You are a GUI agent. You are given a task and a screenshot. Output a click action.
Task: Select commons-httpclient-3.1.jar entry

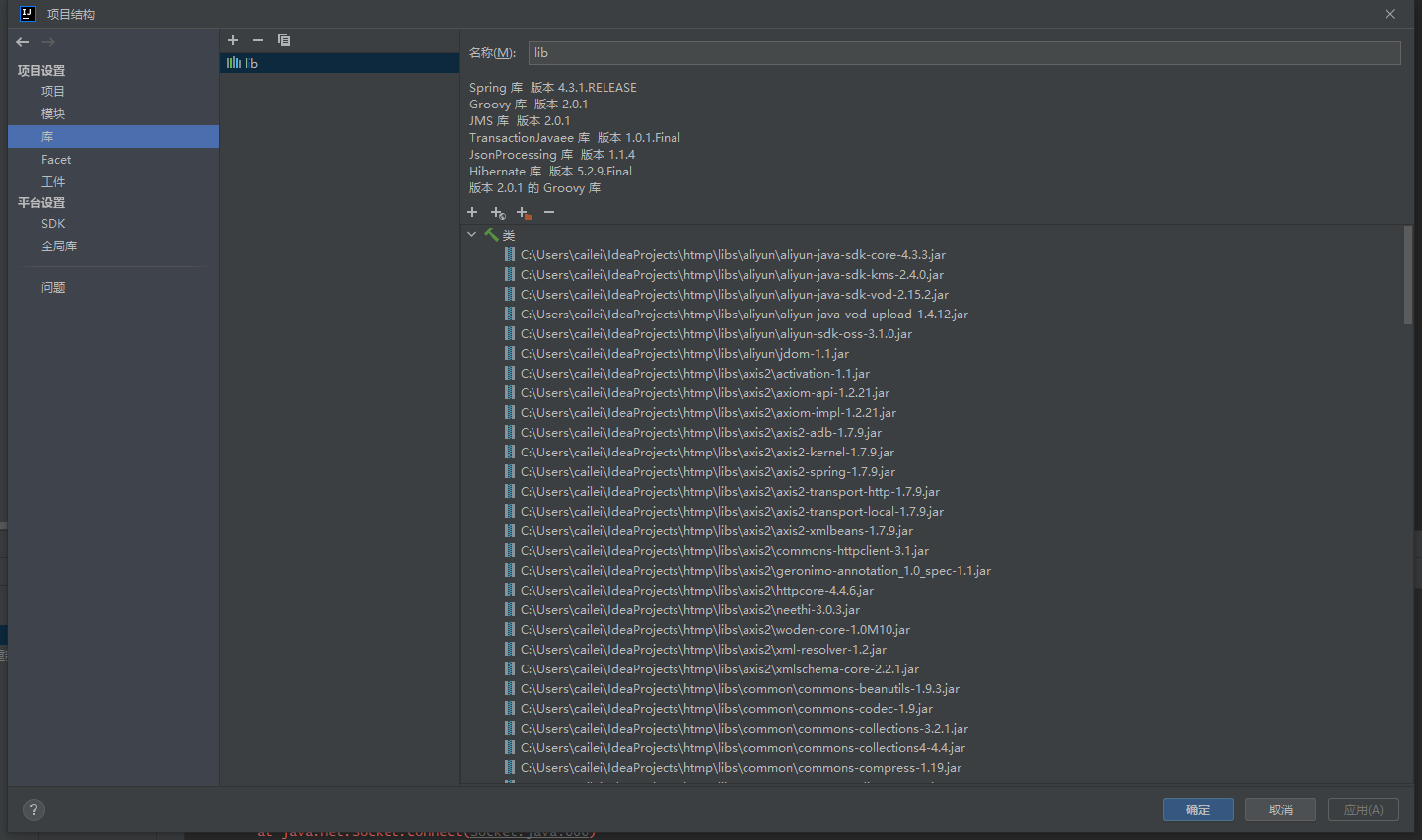point(725,550)
